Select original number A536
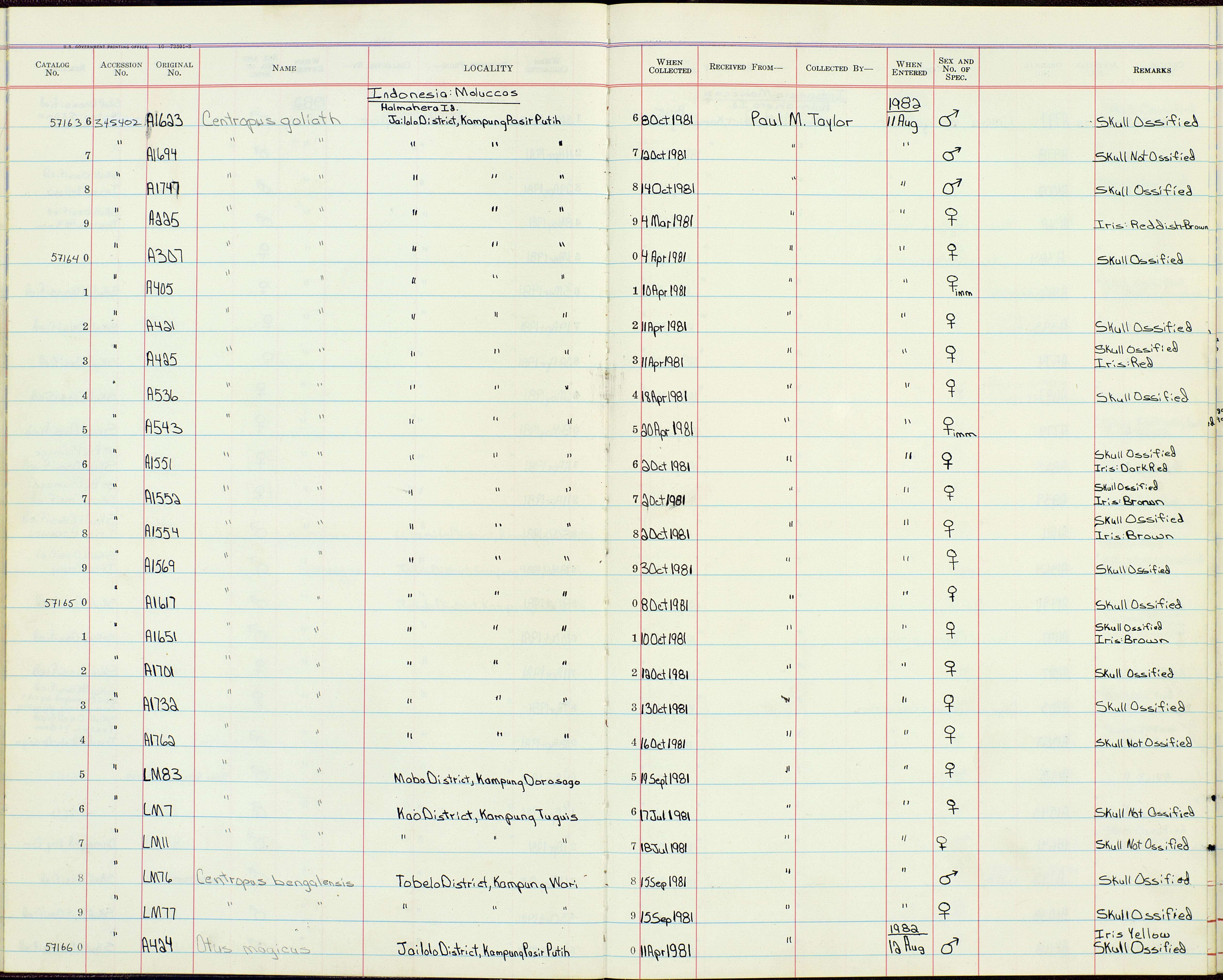 [x=162, y=395]
